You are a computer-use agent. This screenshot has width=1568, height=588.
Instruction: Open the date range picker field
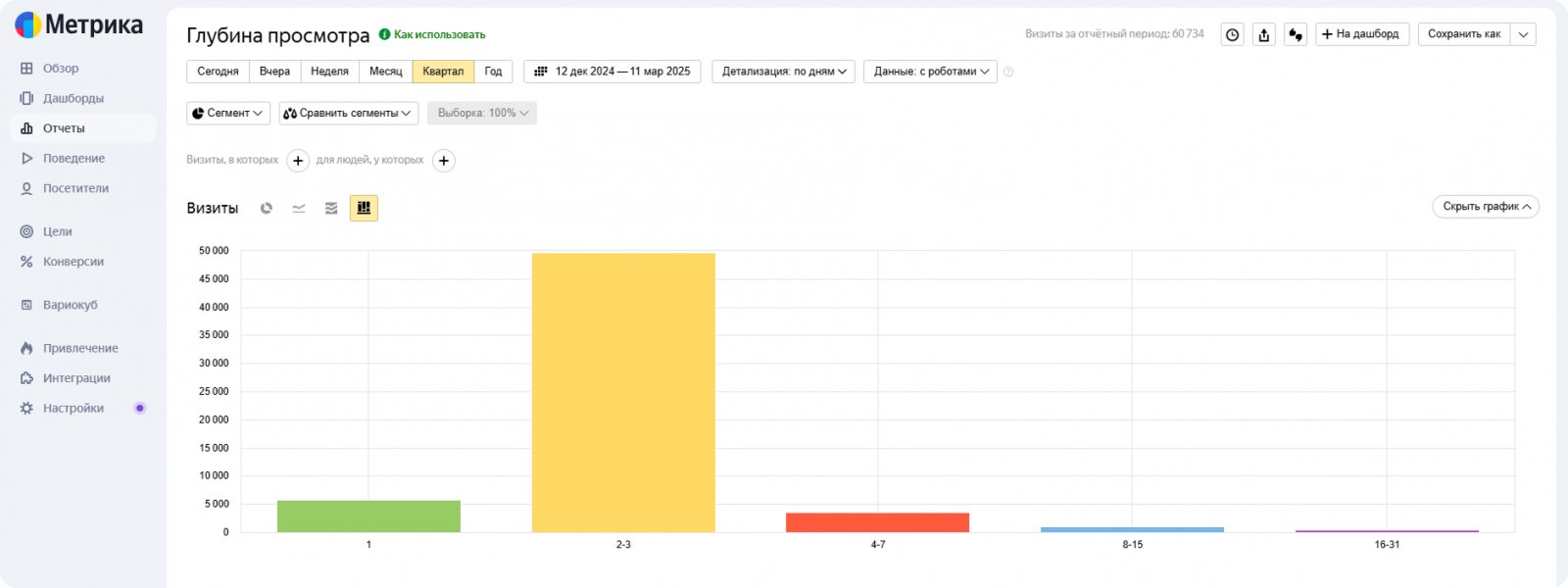point(612,72)
